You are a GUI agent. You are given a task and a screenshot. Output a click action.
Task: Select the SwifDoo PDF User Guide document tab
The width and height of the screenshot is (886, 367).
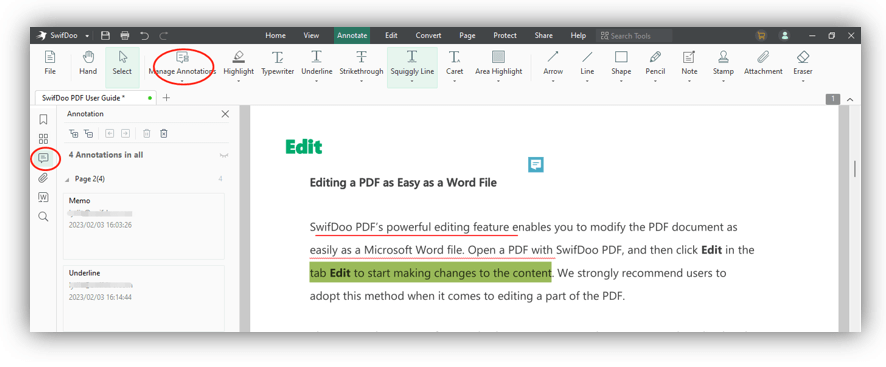click(x=96, y=98)
